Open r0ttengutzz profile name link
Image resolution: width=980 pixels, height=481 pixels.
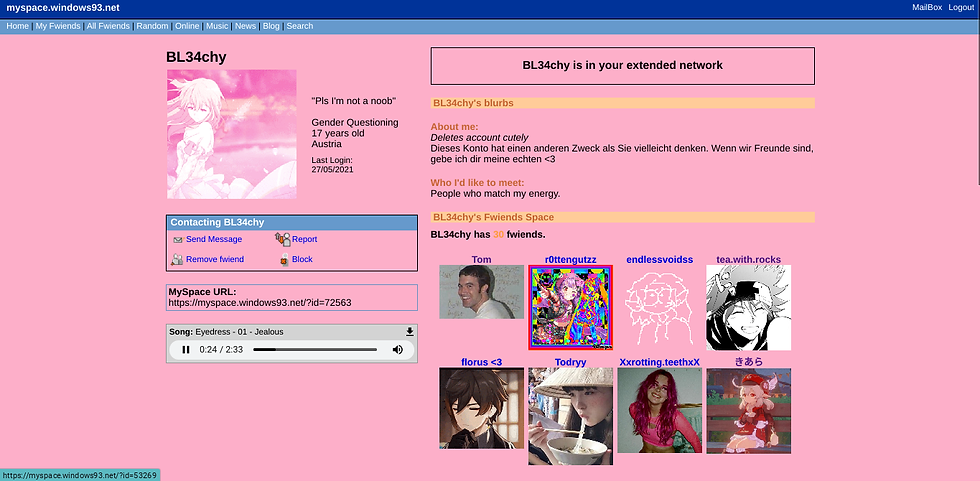coord(571,259)
